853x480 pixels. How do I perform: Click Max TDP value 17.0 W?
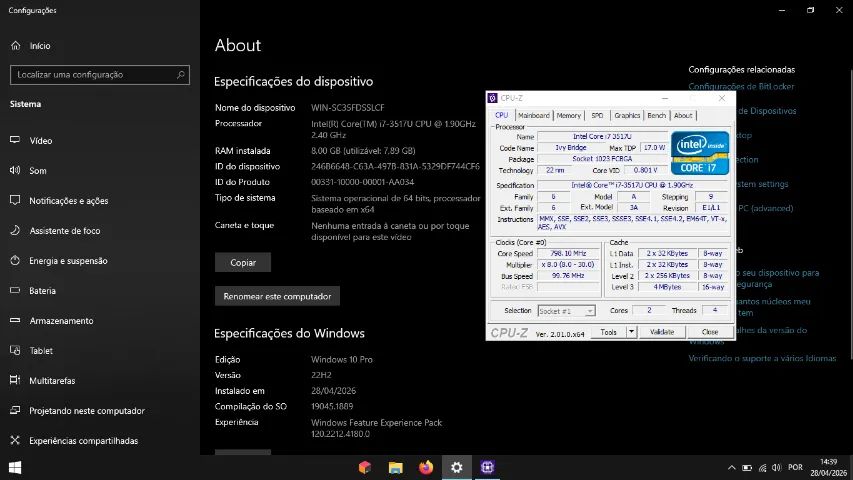pyautogui.click(x=654, y=147)
